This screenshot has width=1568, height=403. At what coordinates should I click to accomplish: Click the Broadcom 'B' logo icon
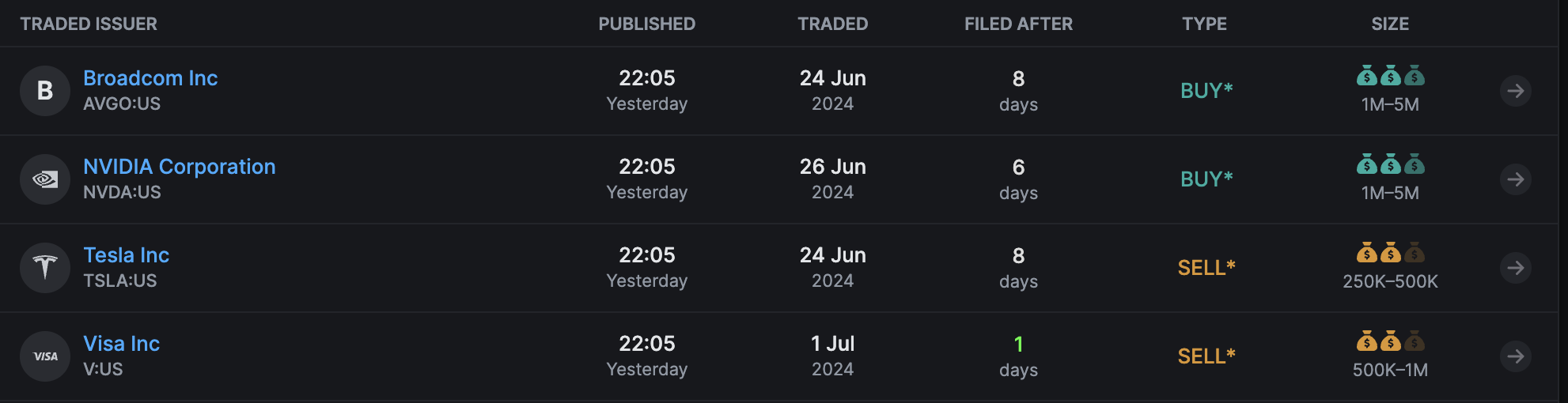45,91
